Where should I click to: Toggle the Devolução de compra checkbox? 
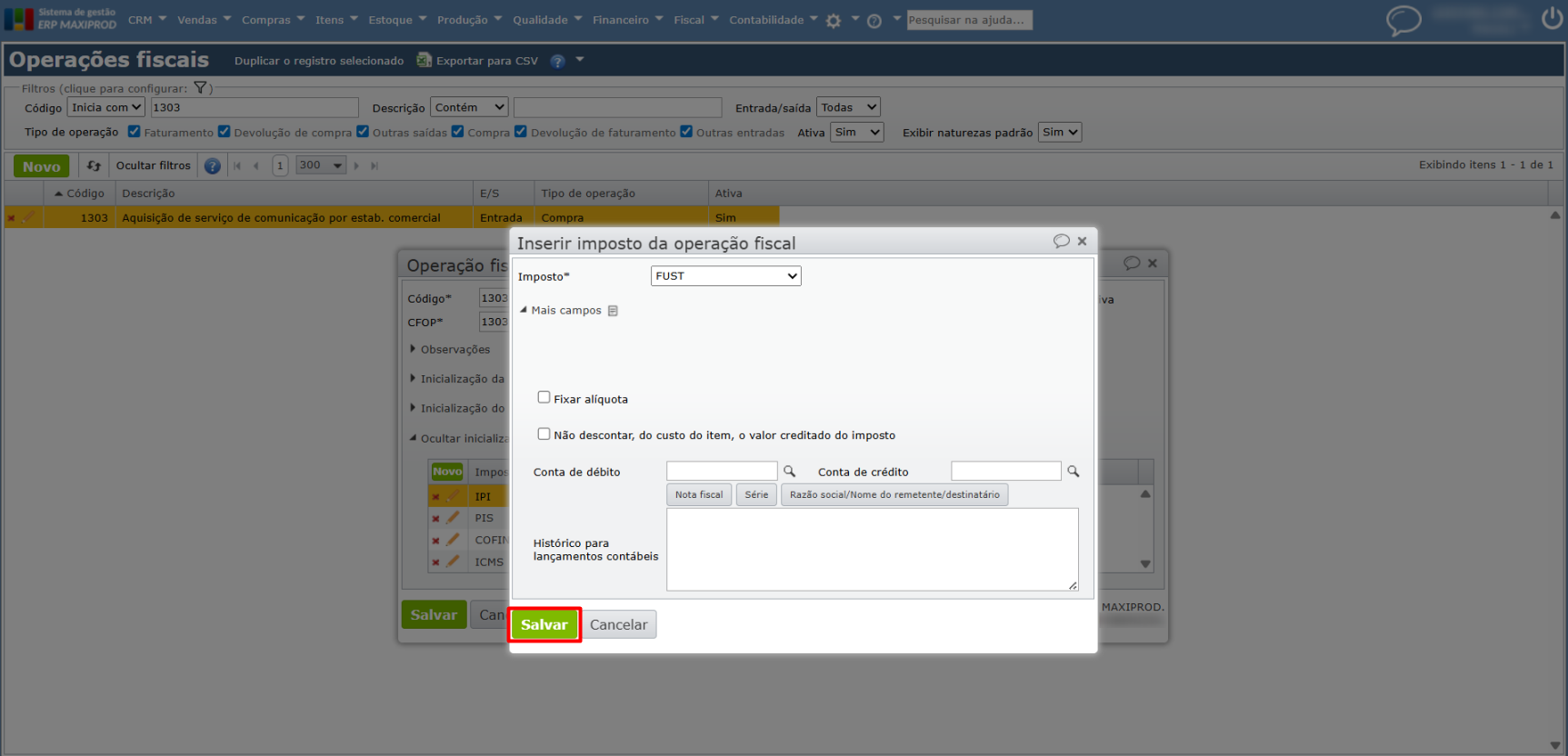[x=224, y=132]
